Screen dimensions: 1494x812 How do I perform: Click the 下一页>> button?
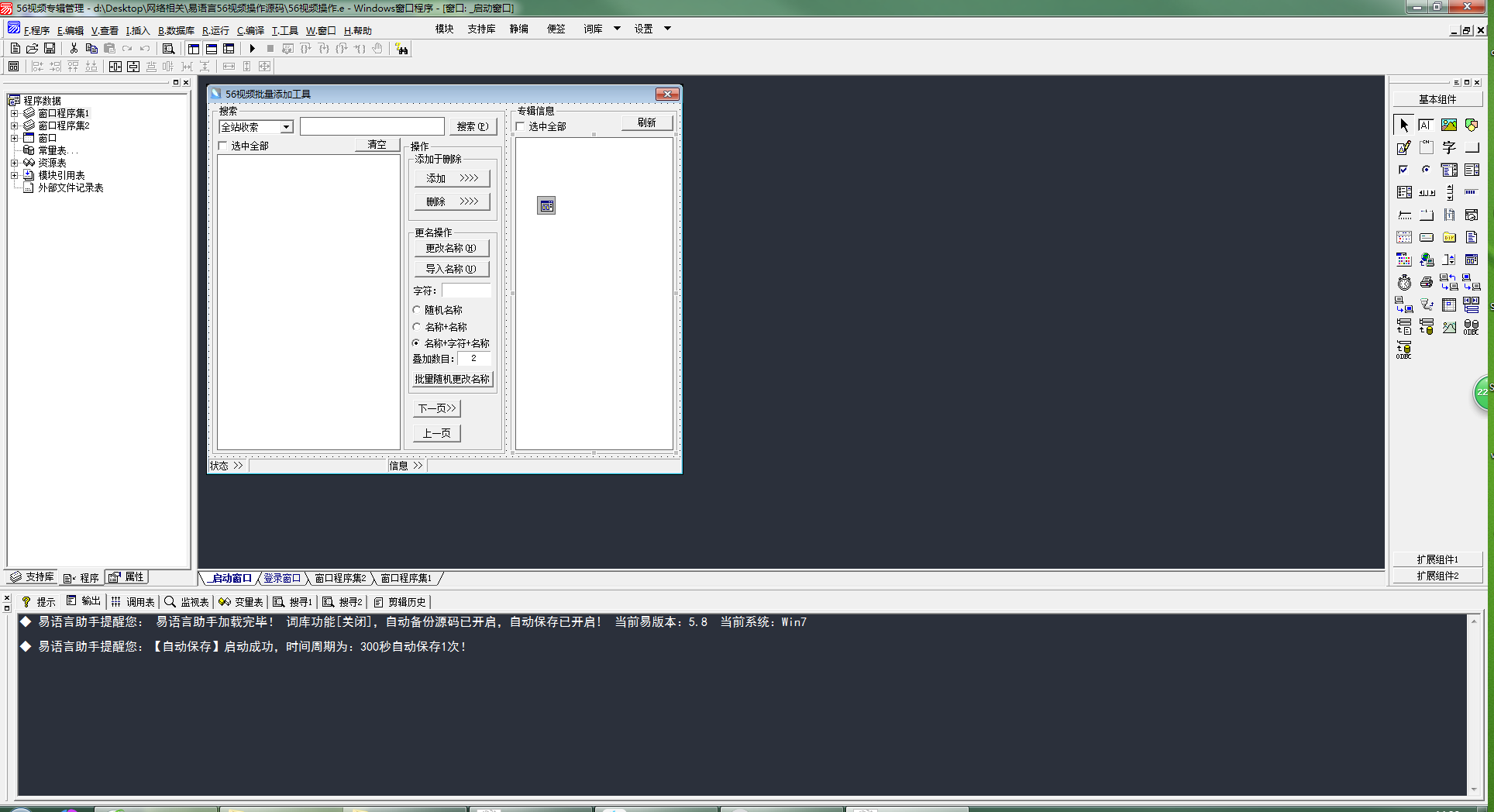point(437,408)
